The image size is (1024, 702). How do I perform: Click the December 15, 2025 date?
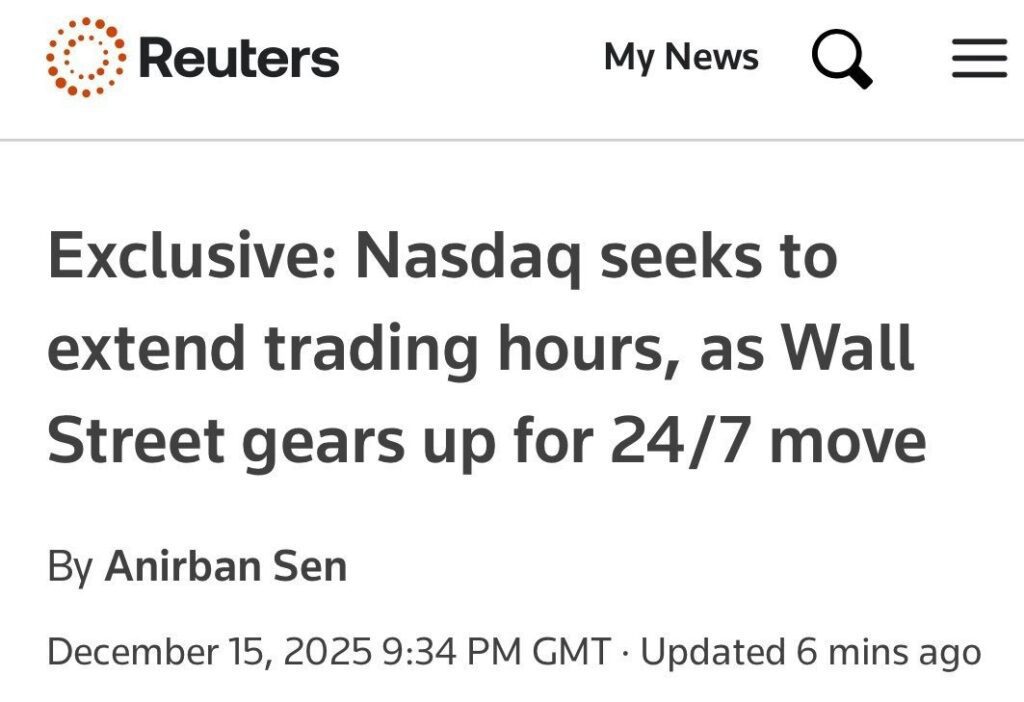pos(210,652)
